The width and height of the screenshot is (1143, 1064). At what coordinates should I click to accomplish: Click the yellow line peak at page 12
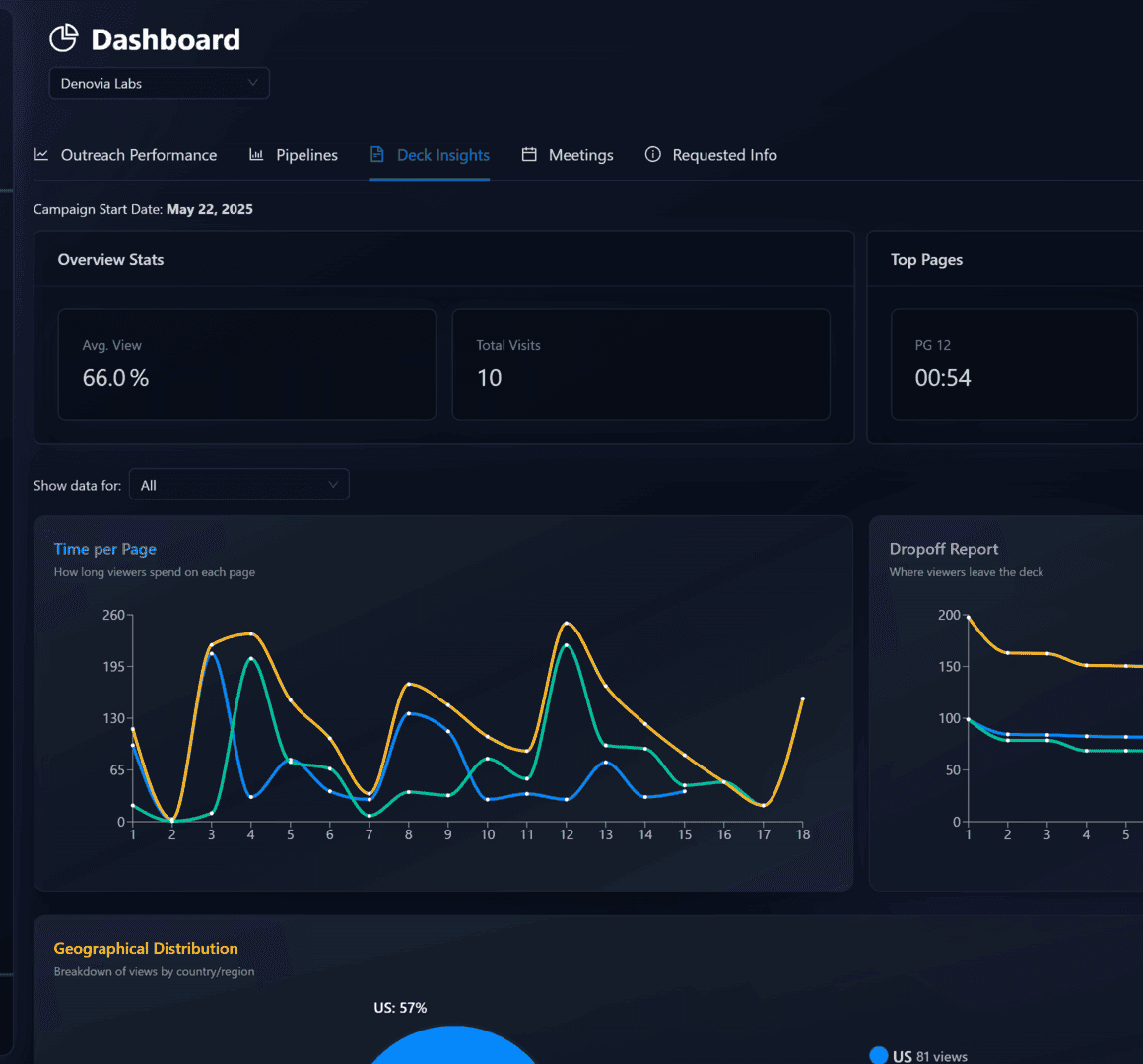pos(567,623)
